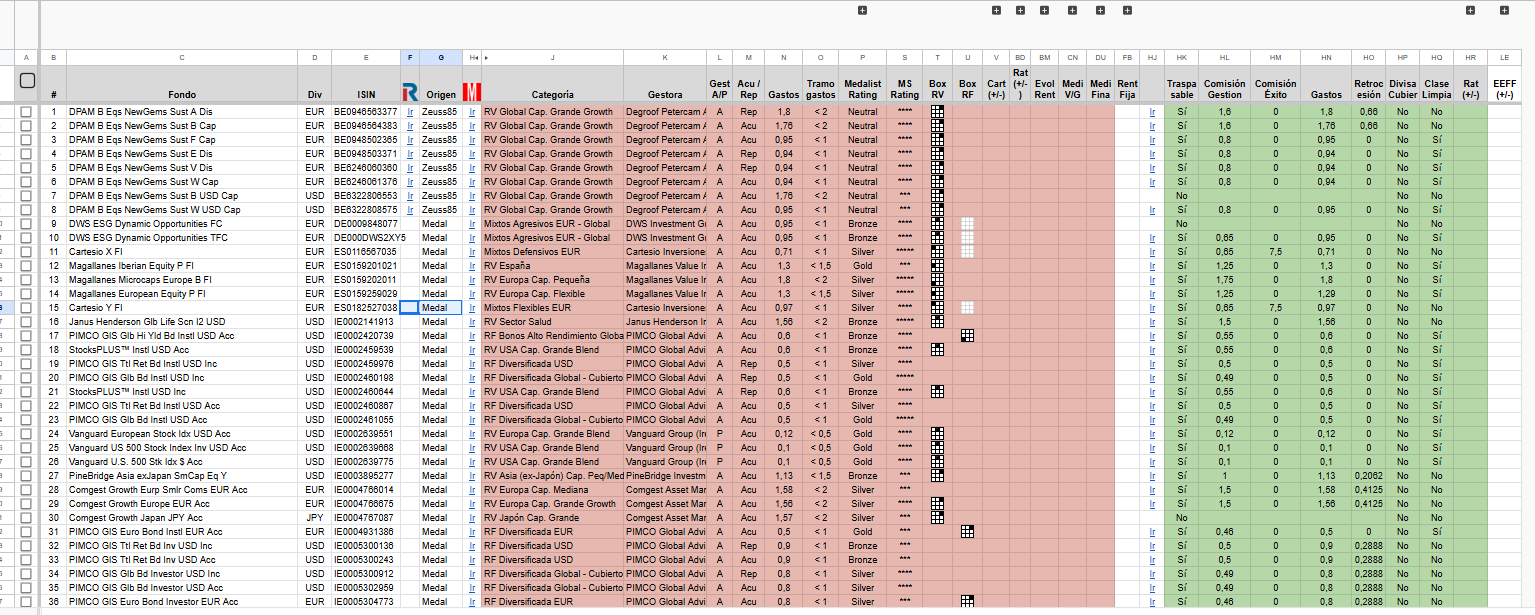Screen dimensions: 1535x615
Task: Click the Box RV style box for Vanguard U.S. 500 Stk Idx $ Acc
Action: (937, 462)
